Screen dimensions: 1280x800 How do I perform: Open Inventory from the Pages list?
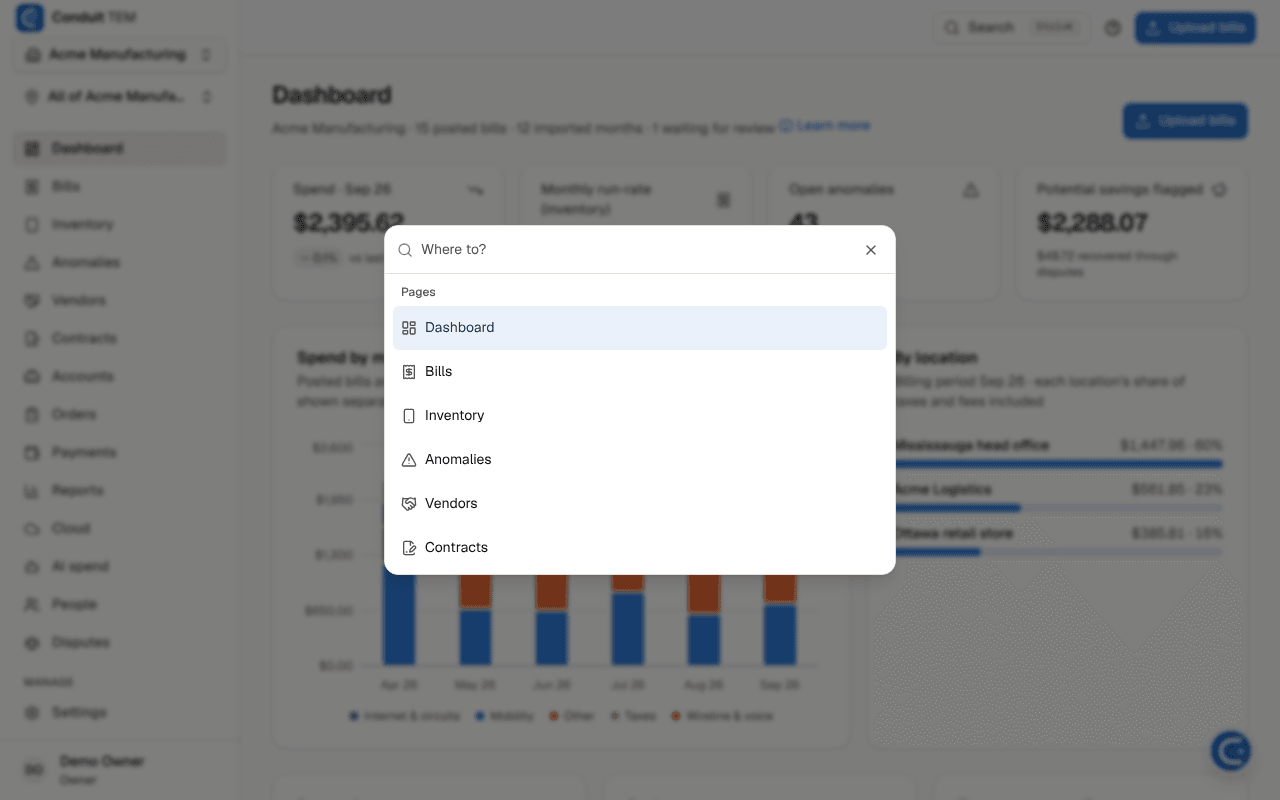pos(640,416)
